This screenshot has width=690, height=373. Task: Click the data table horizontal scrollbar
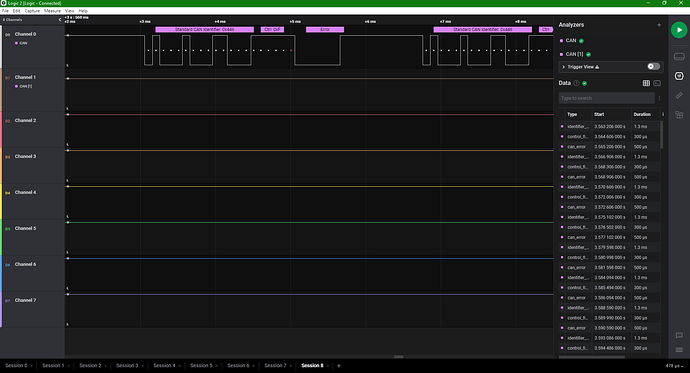tap(592, 357)
